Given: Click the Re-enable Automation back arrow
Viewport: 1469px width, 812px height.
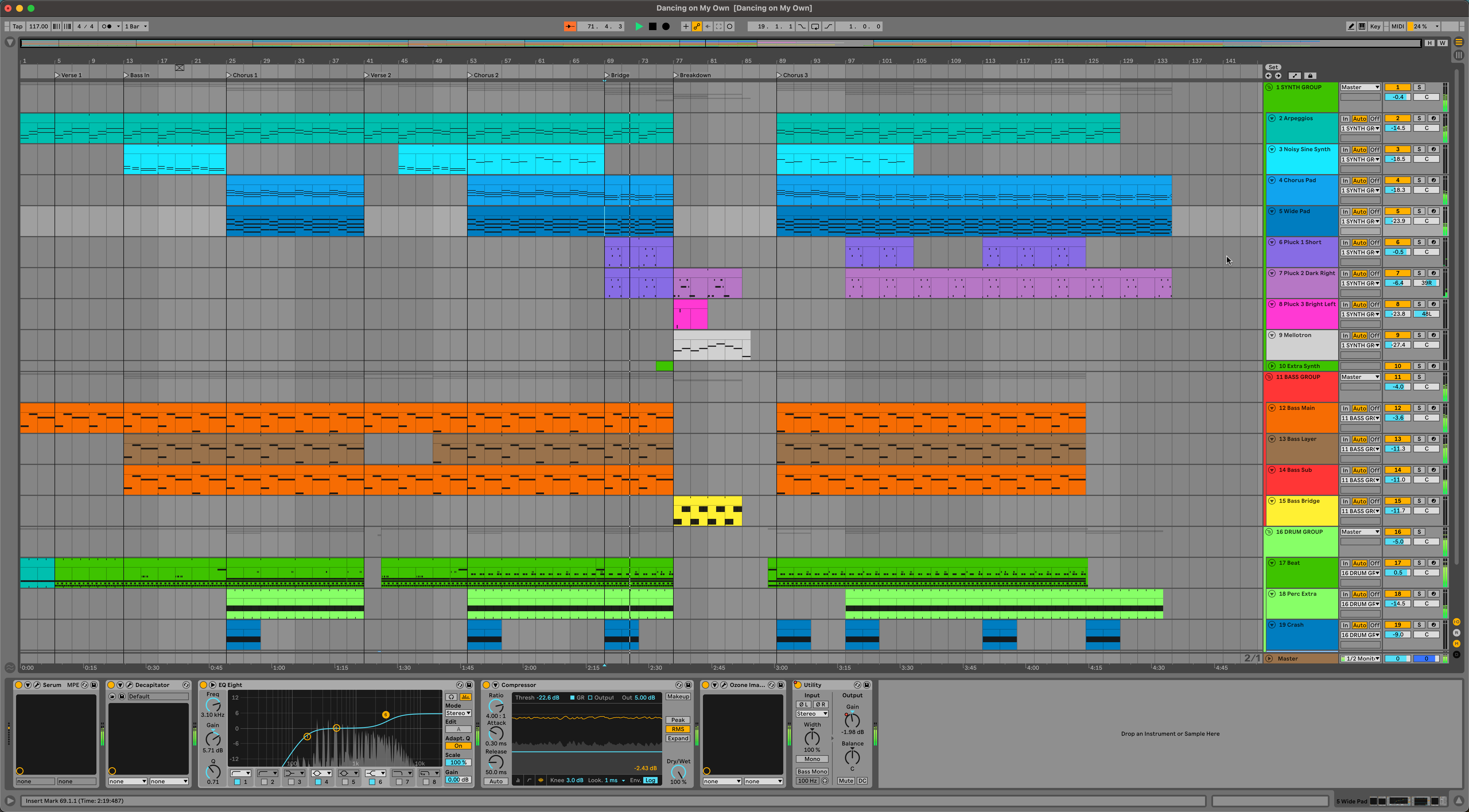Looking at the screenshot, I should tap(708, 26).
